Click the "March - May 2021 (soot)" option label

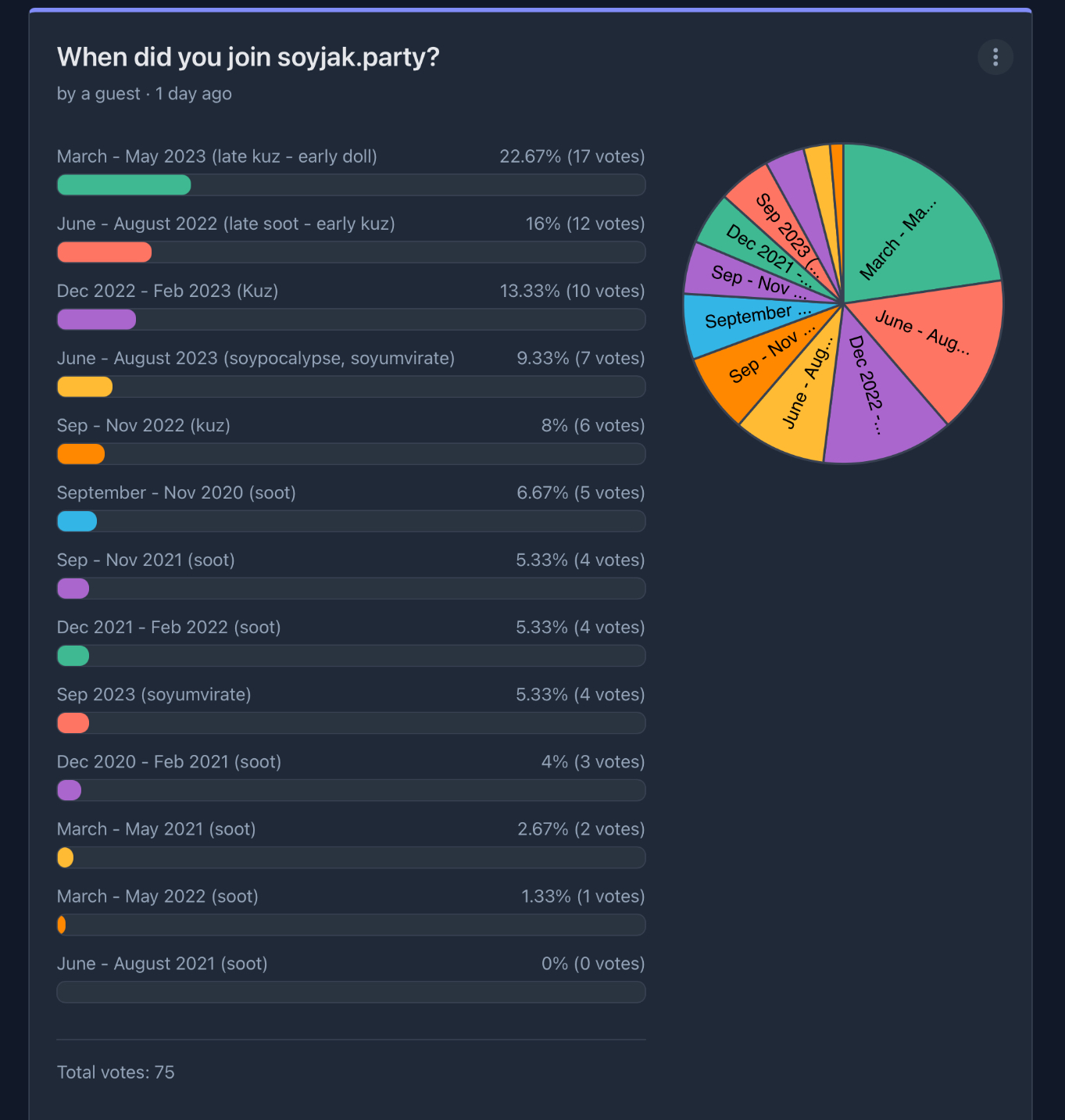pos(156,829)
